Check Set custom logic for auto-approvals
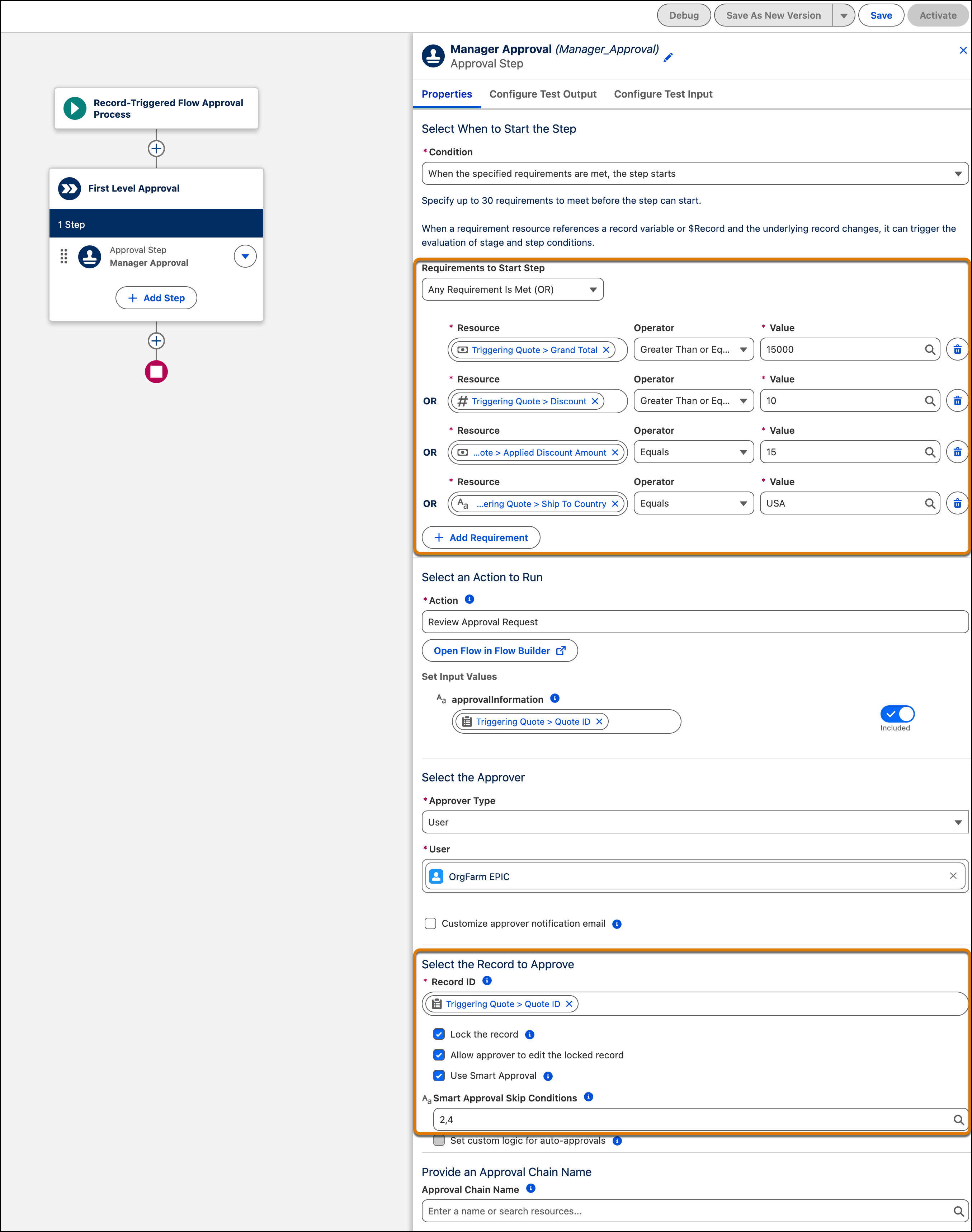Image resolution: width=972 pixels, height=1232 pixels. coord(439,1141)
